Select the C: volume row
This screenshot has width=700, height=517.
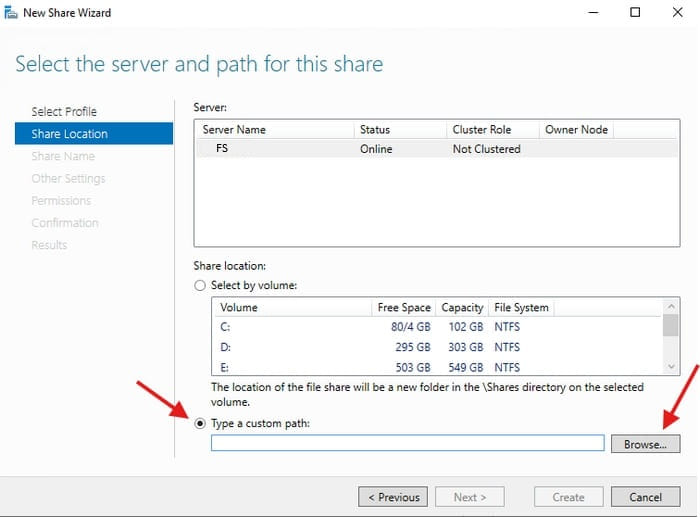coord(438,327)
